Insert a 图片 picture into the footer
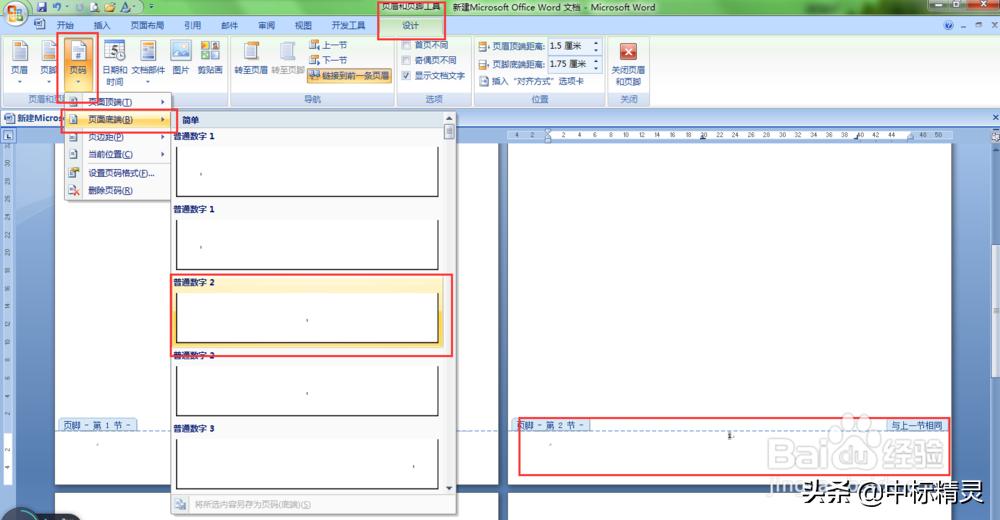Viewport: 1000px width, 520px height. coord(181,57)
